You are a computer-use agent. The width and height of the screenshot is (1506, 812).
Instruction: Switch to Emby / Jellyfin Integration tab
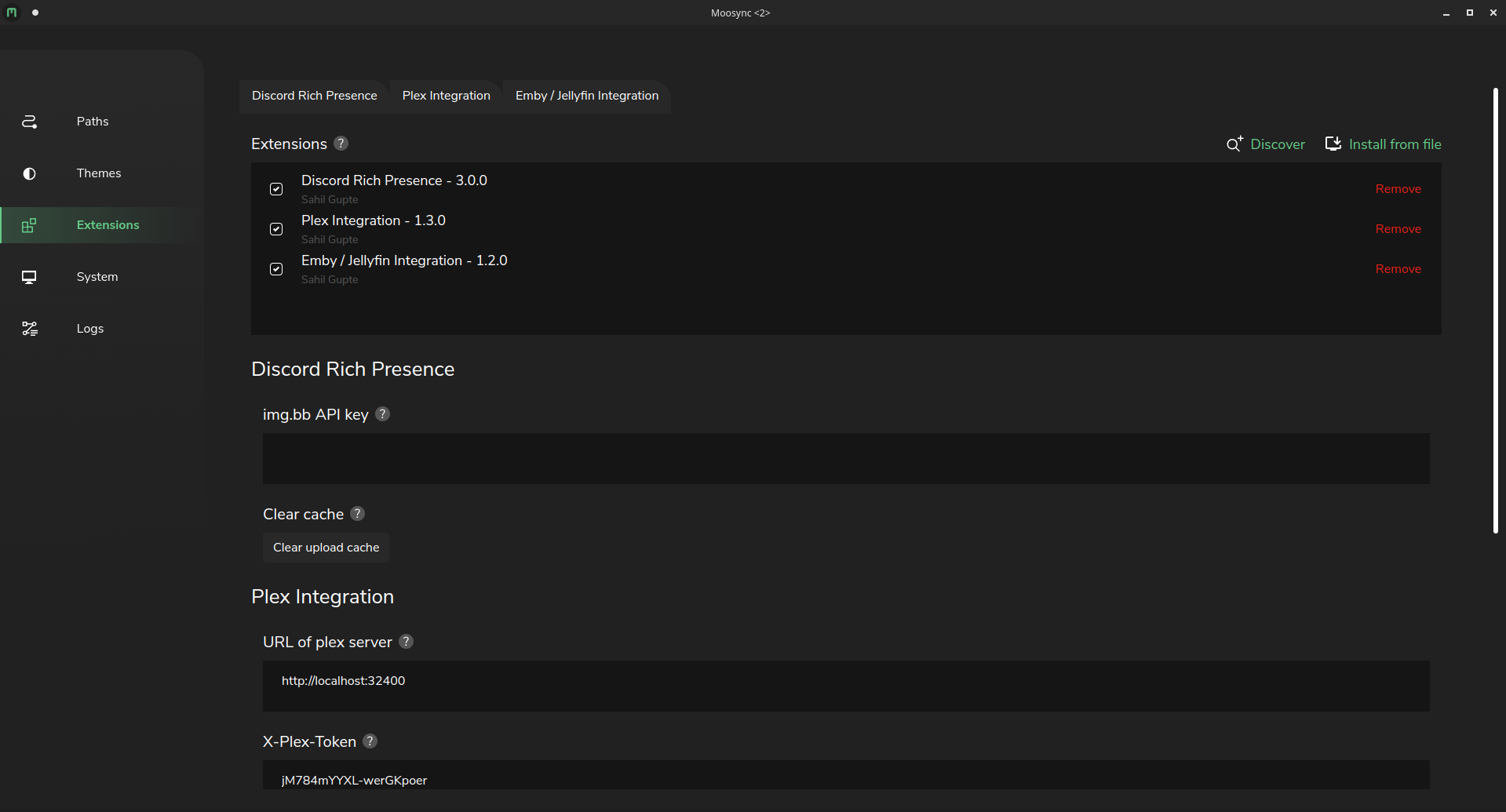pyautogui.click(x=587, y=96)
